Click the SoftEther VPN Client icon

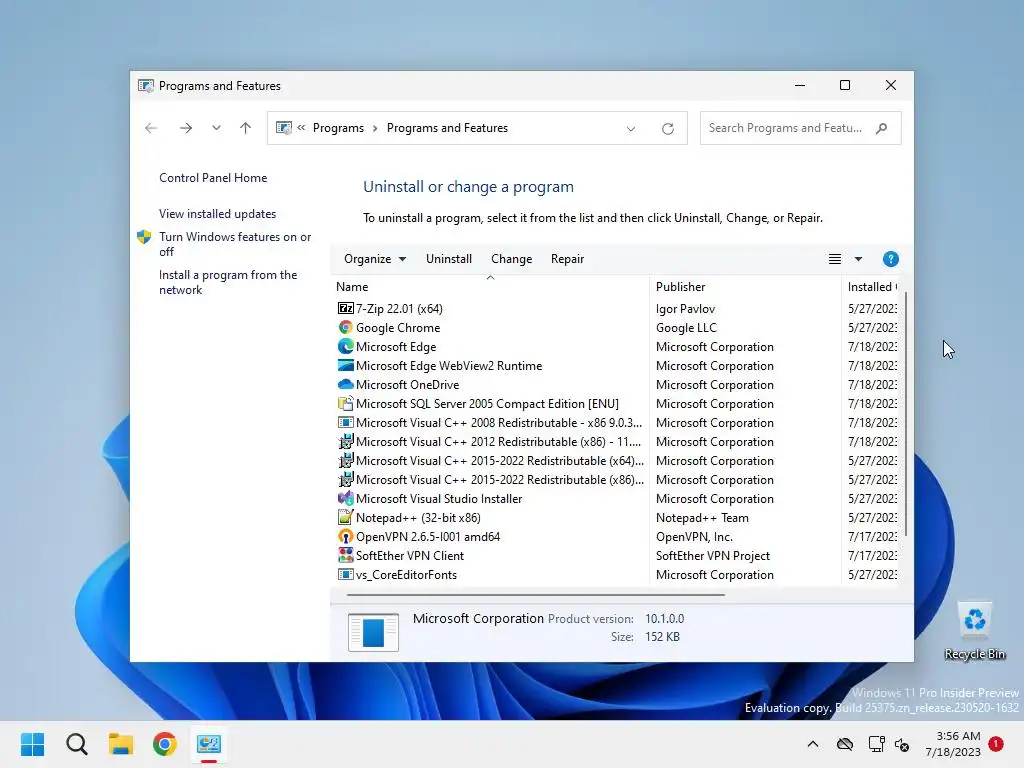[345, 555]
